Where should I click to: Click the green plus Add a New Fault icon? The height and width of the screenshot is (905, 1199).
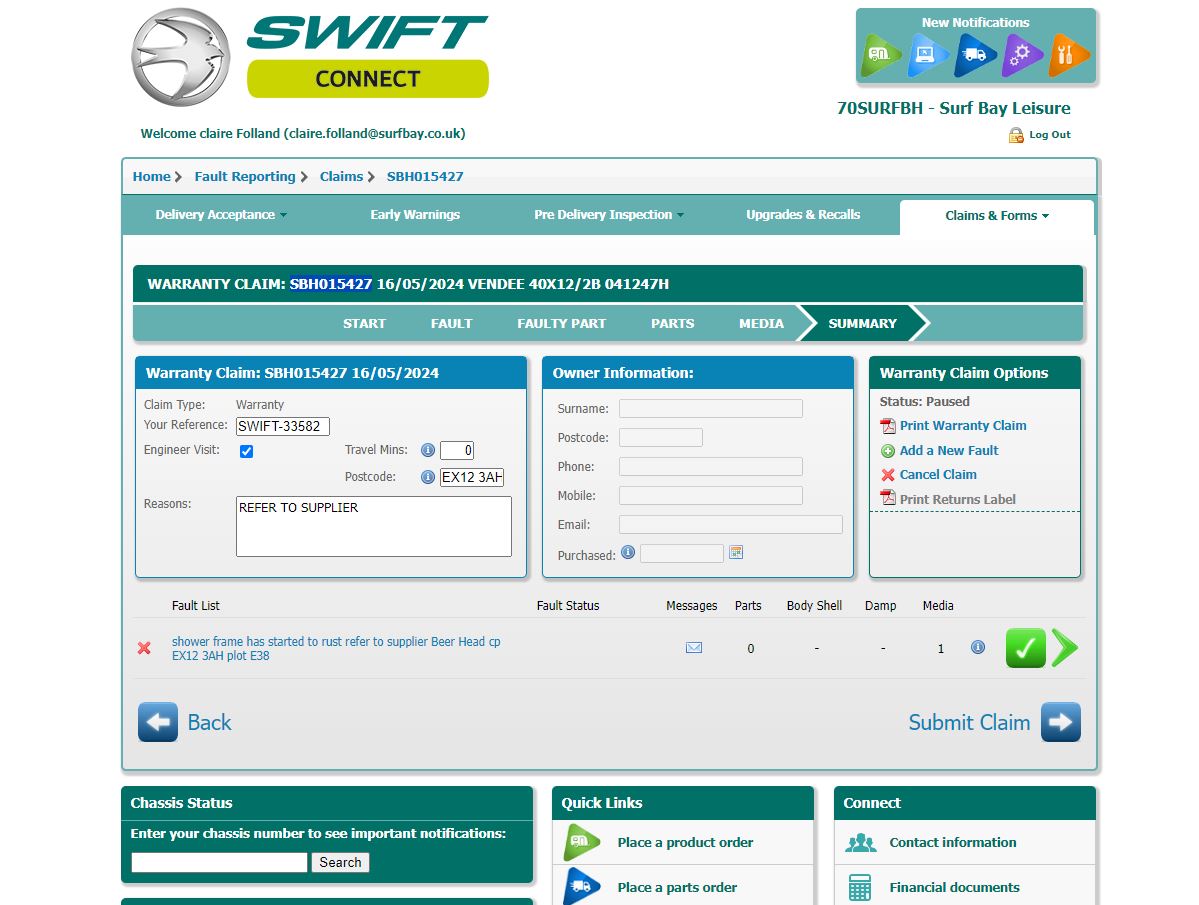click(888, 451)
